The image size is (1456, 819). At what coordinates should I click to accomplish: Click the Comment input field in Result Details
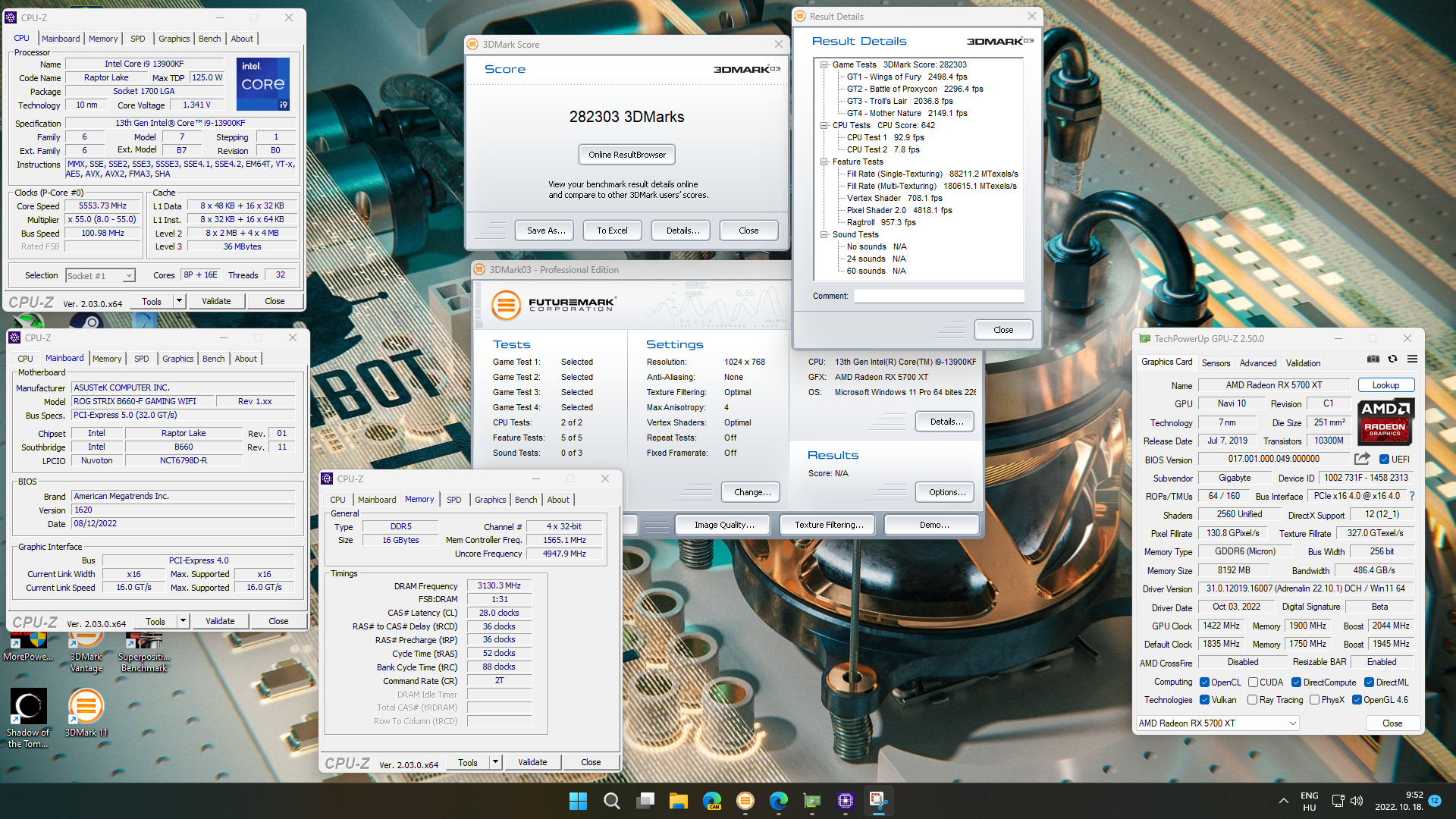[x=939, y=296]
